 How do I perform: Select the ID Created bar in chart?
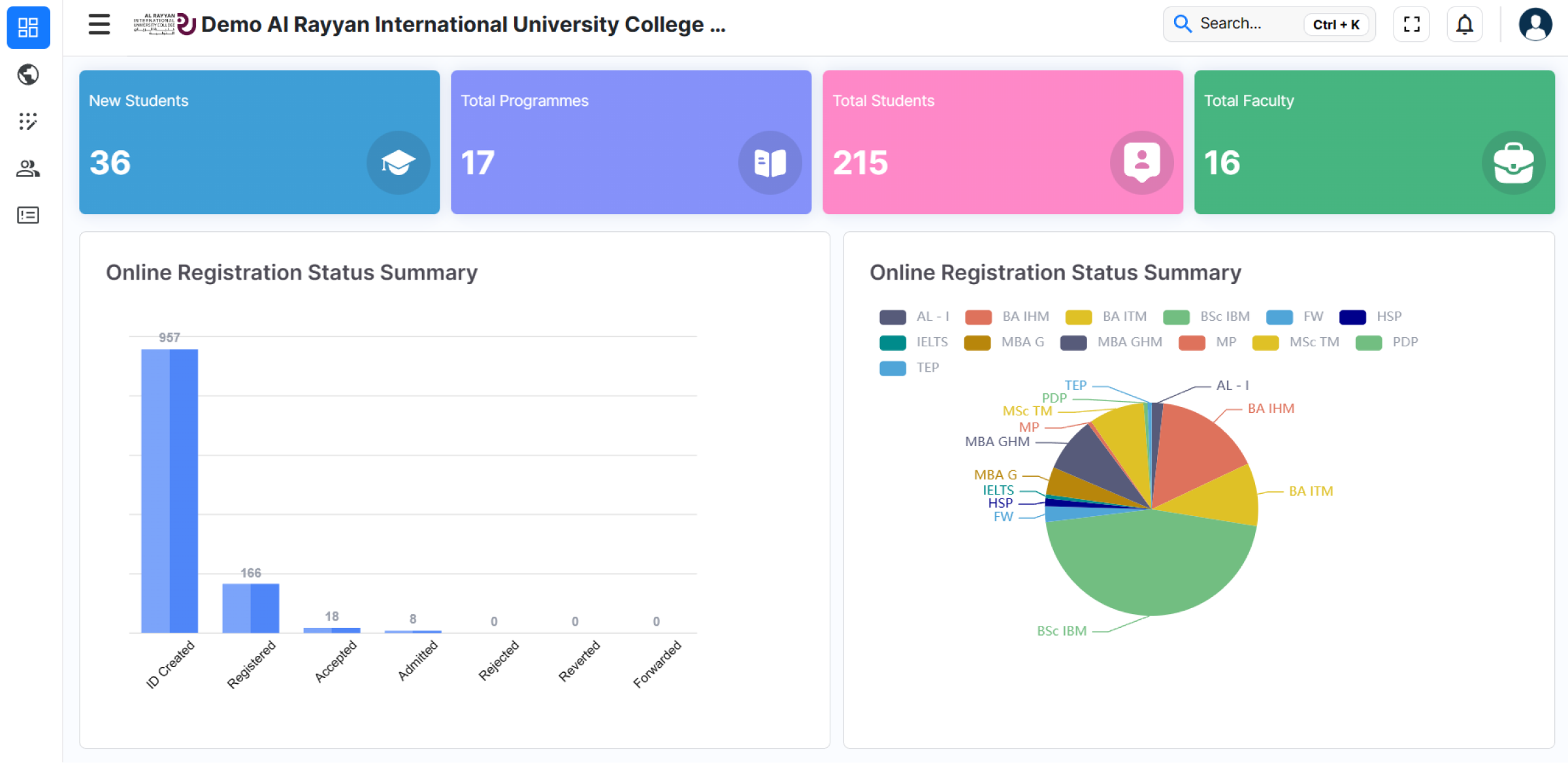(x=169, y=490)
